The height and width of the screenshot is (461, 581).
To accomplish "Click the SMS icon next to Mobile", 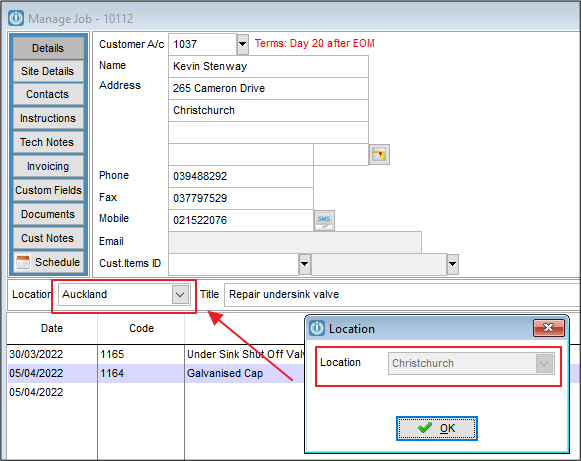I will (324, 220).
